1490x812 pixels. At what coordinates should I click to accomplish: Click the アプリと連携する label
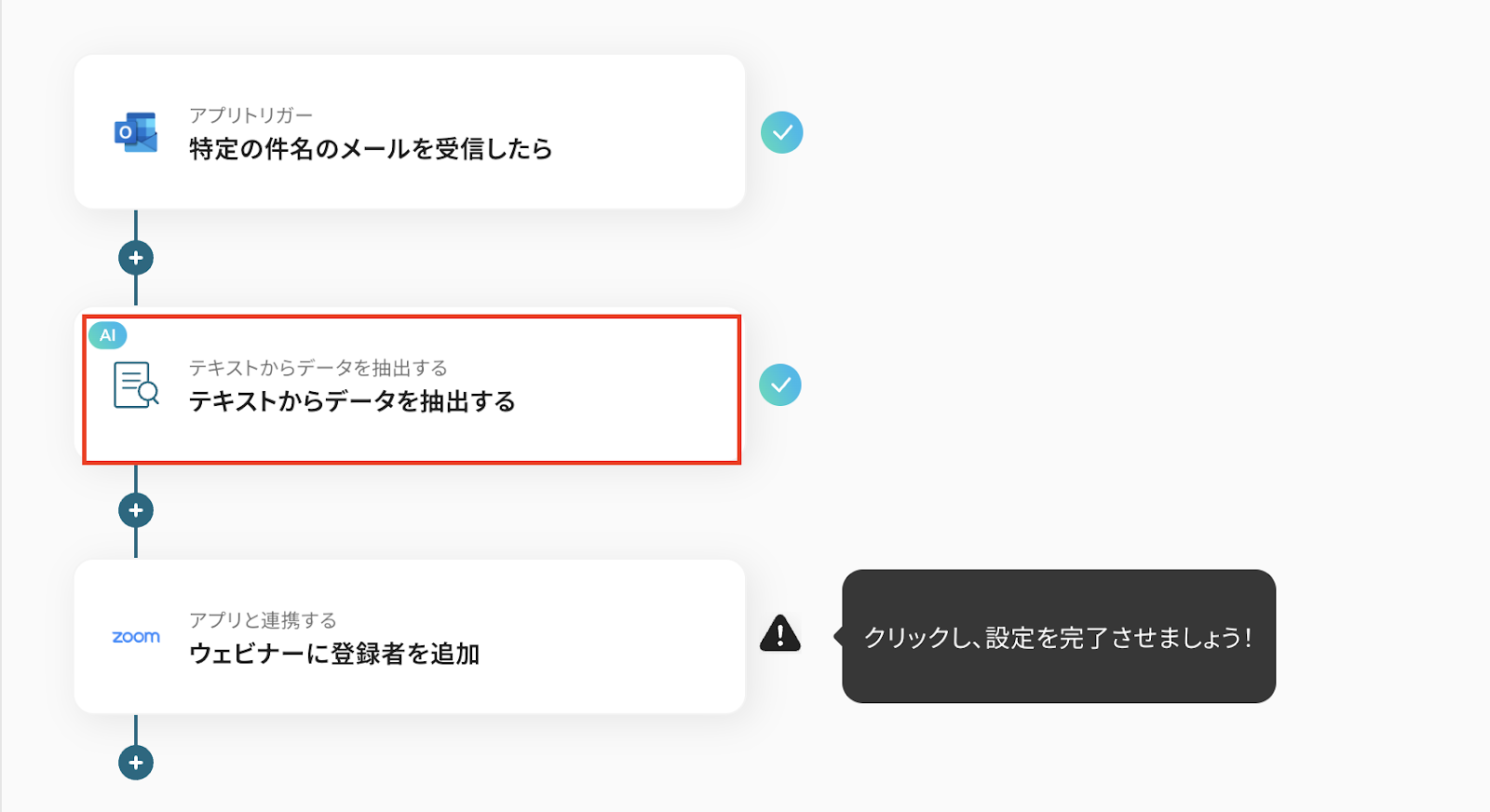[263, 620]
